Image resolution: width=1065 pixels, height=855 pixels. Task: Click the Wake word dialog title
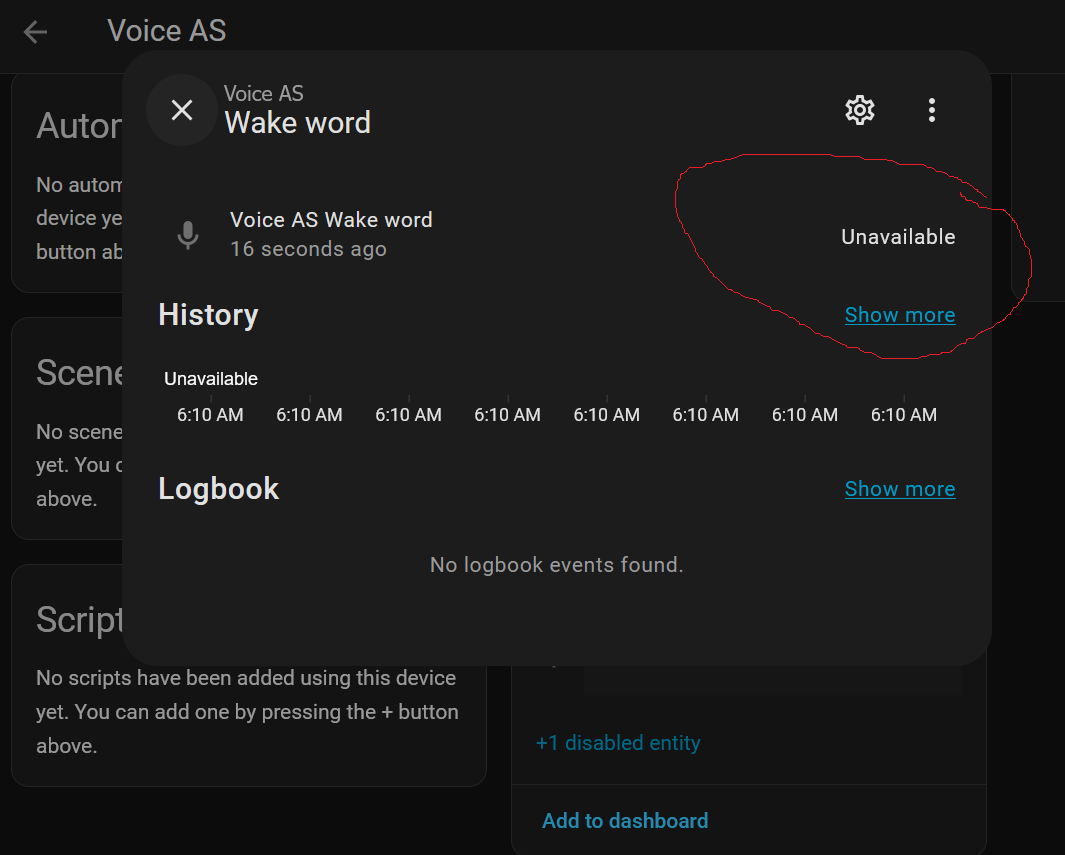click(x=297, y=123)
